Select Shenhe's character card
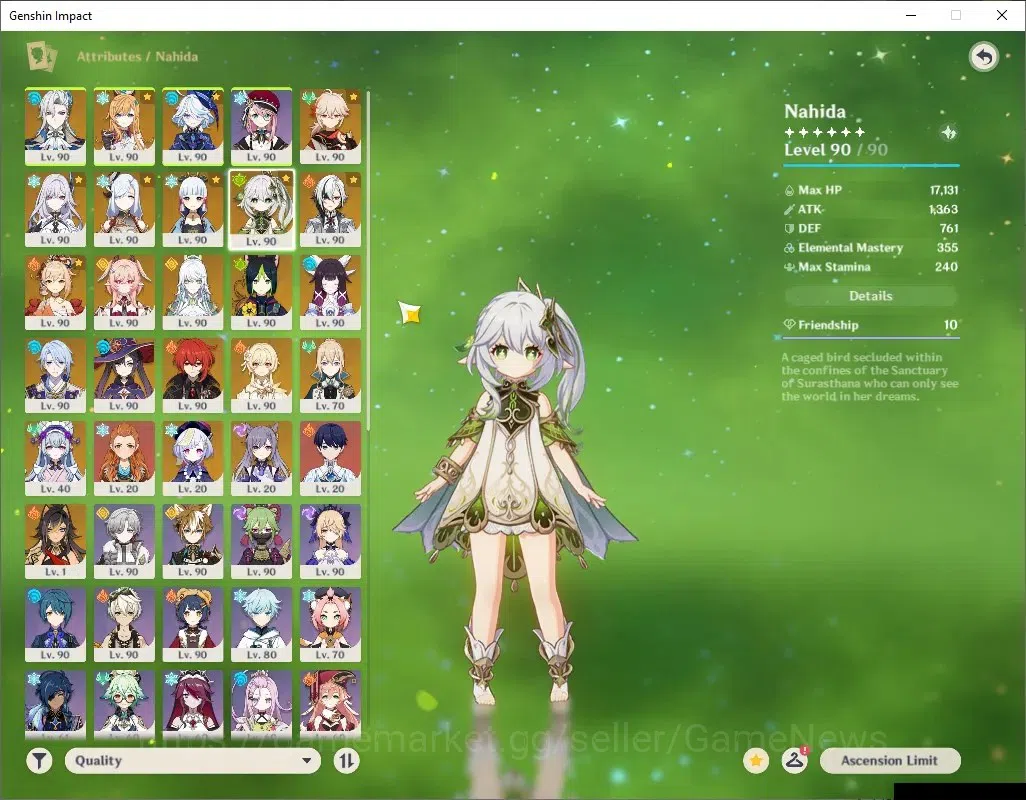Screen dimensions: 1026x800 coord(124,210)
